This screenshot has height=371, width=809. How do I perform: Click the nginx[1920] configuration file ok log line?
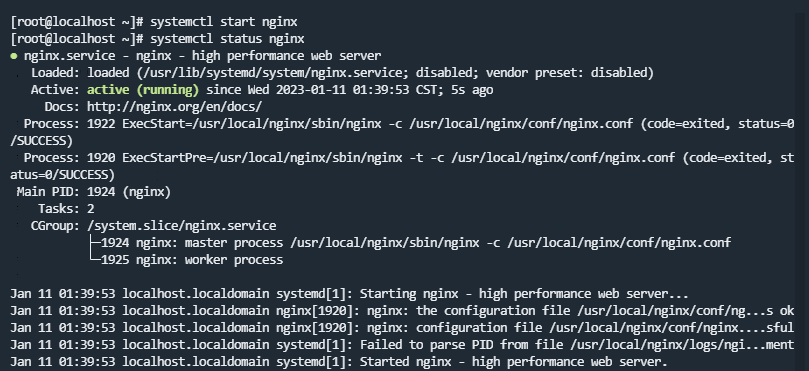coord(402,311)
